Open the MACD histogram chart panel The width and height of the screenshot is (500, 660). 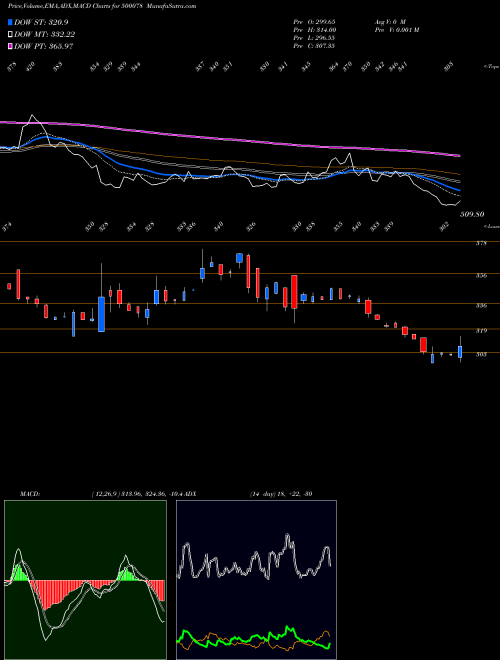pyautogui.click(x=85, y=580)
